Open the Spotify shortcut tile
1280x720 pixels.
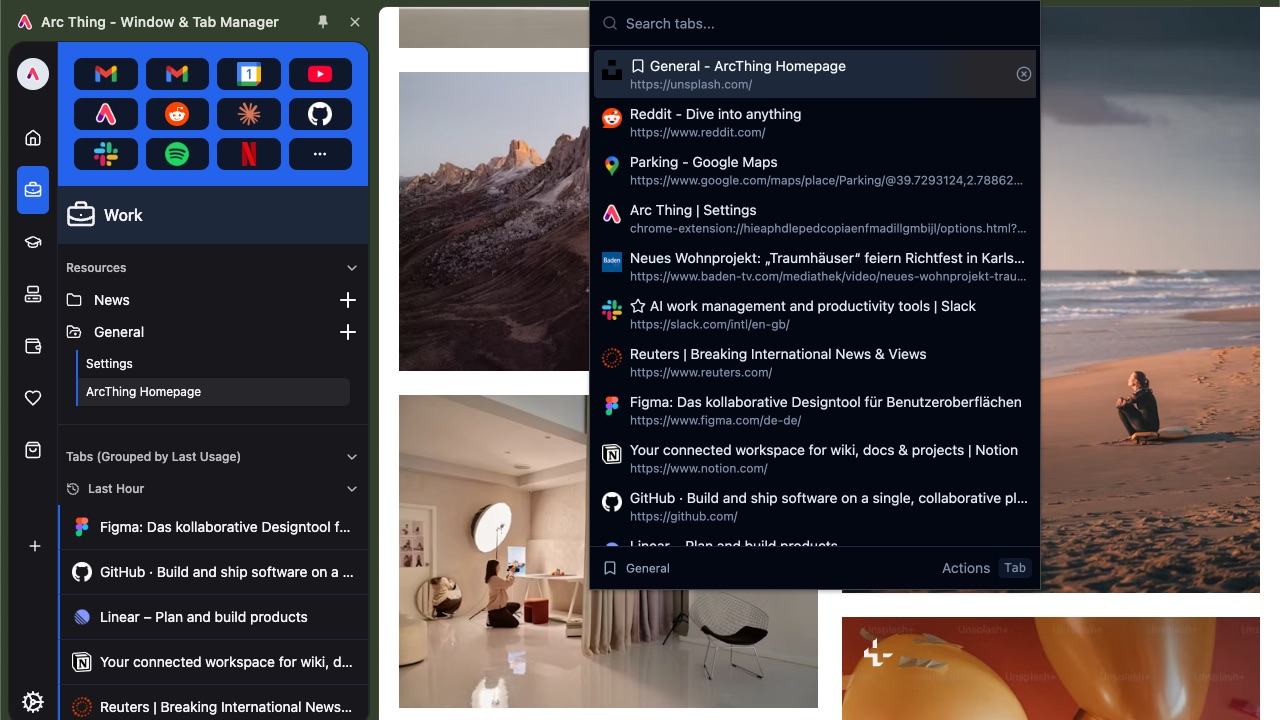(177, 154)
